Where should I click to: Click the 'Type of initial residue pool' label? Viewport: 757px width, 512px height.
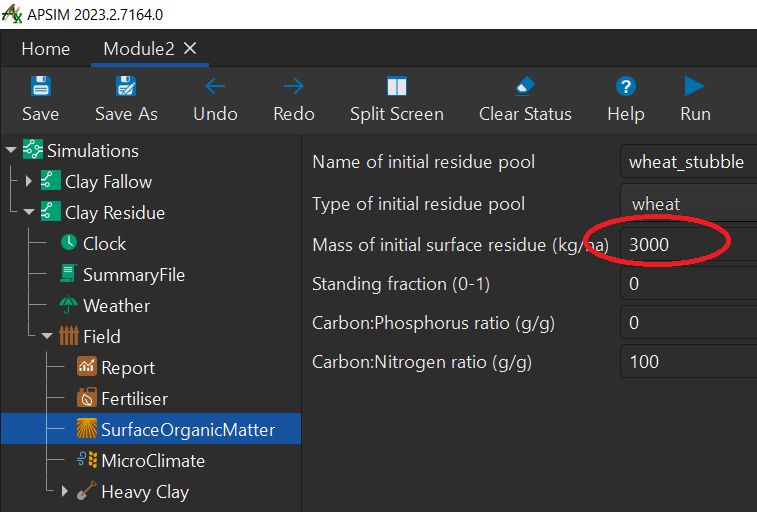tap(419, 204)
